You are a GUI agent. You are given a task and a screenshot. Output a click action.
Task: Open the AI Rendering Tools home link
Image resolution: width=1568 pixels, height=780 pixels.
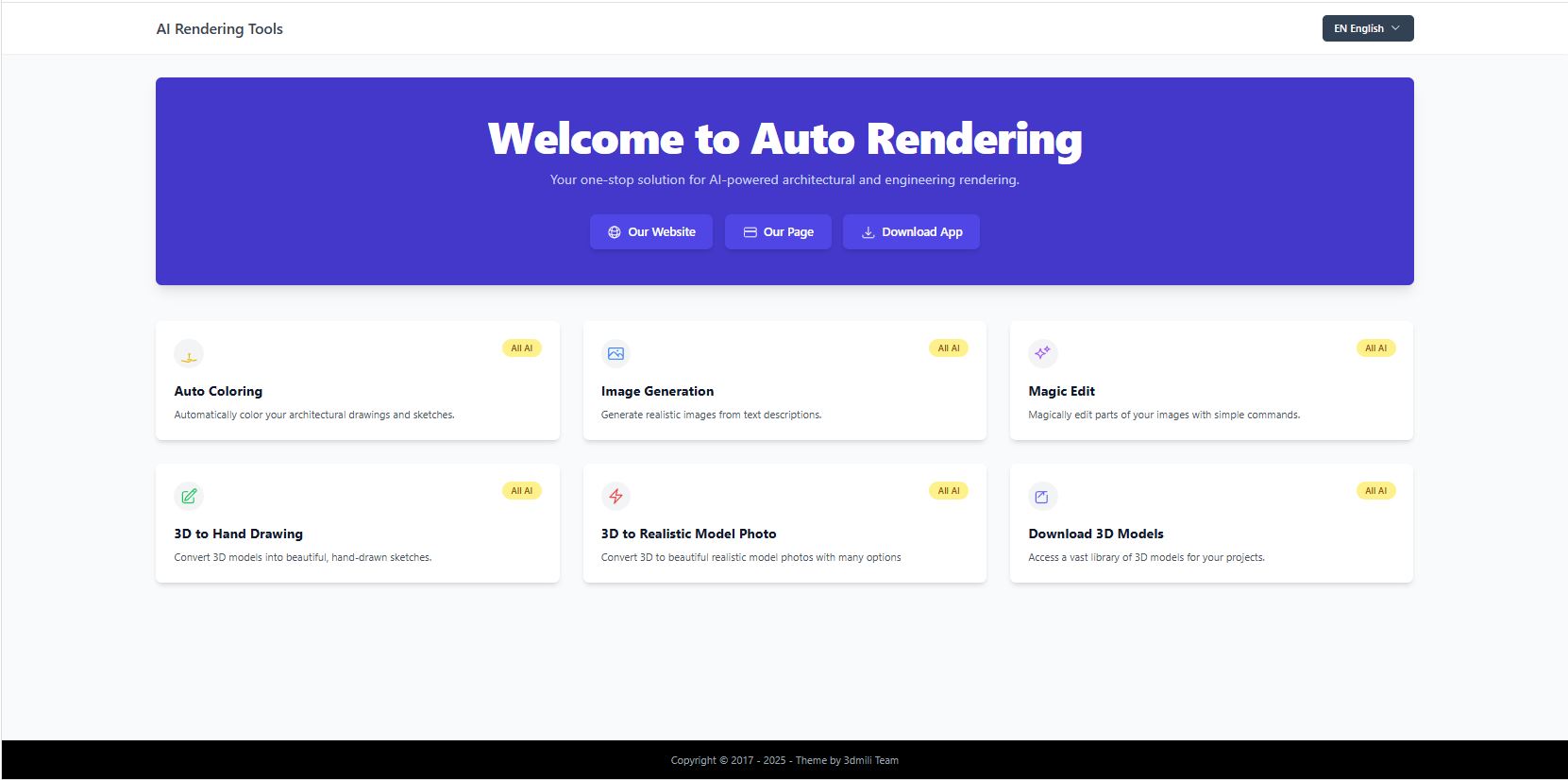tap(219, 29)
